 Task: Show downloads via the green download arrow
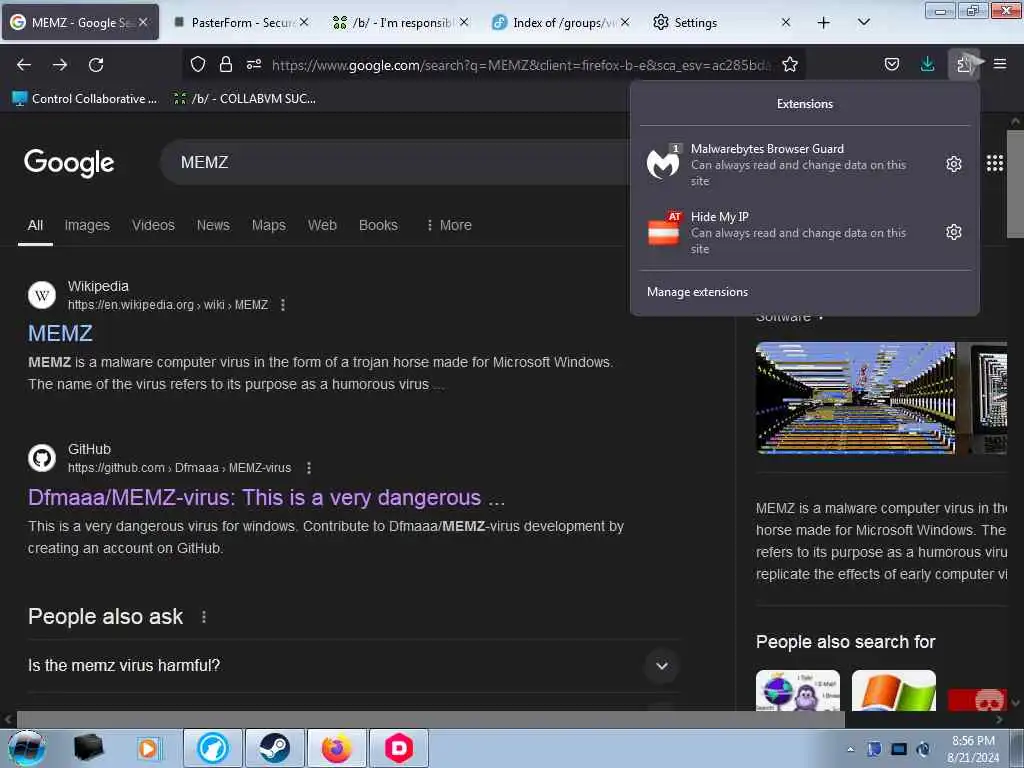(927, 64)
